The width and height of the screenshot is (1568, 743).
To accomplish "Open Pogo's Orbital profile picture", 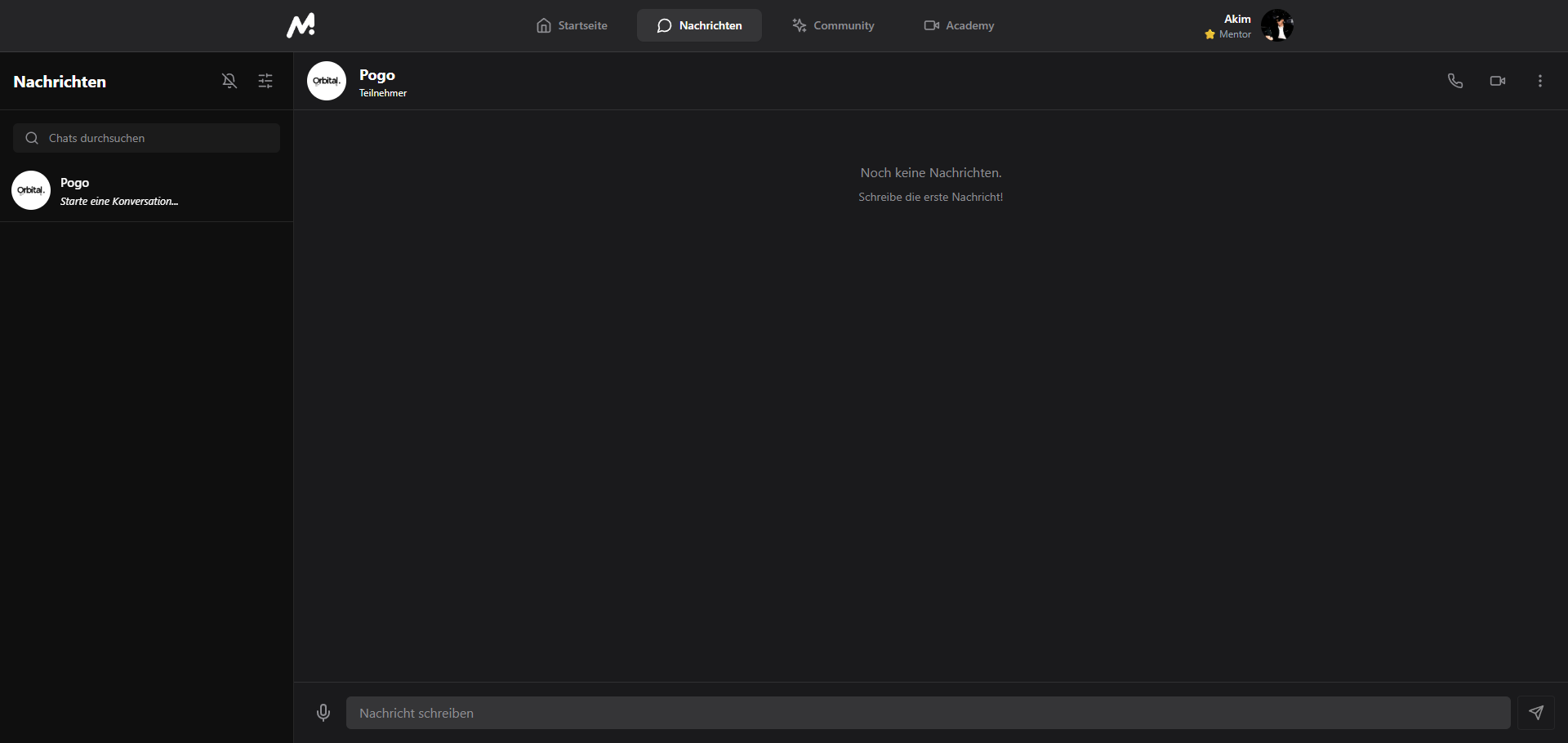I will tap(326, 81).
